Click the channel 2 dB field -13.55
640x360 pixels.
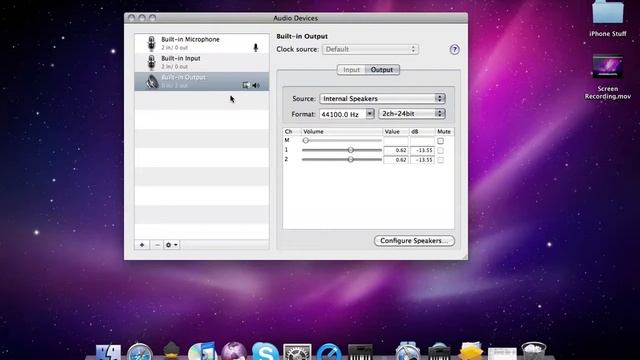pyautogui.click(x=422, y=160)
